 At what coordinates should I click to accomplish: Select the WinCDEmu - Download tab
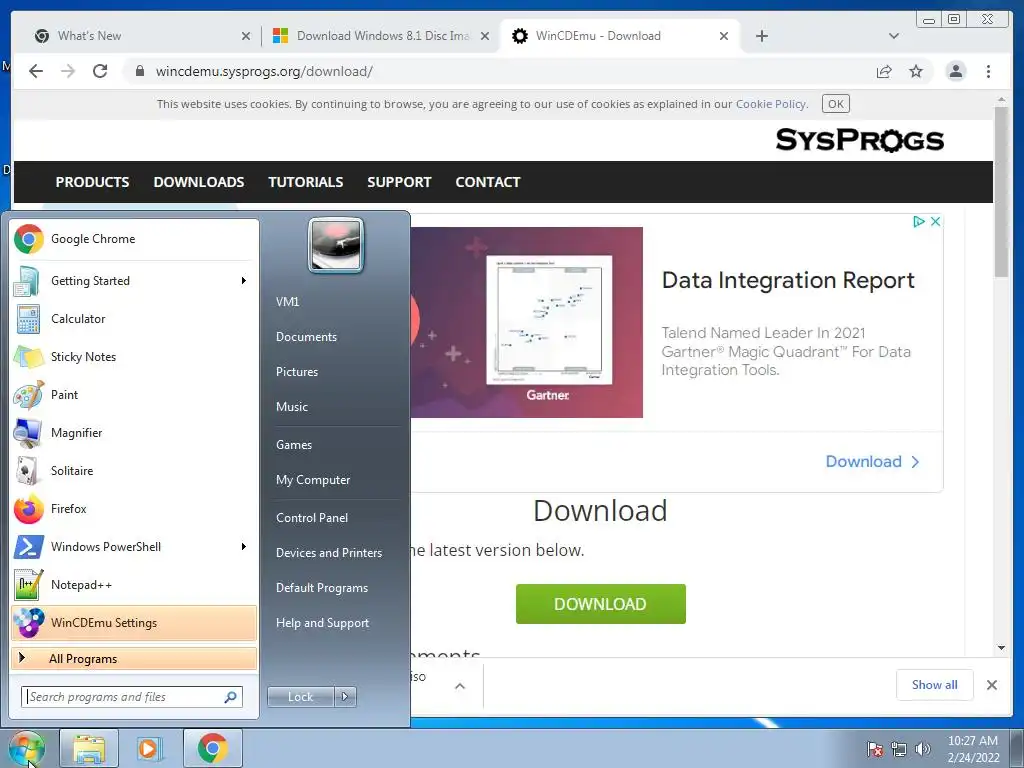[x=620, y=36]
